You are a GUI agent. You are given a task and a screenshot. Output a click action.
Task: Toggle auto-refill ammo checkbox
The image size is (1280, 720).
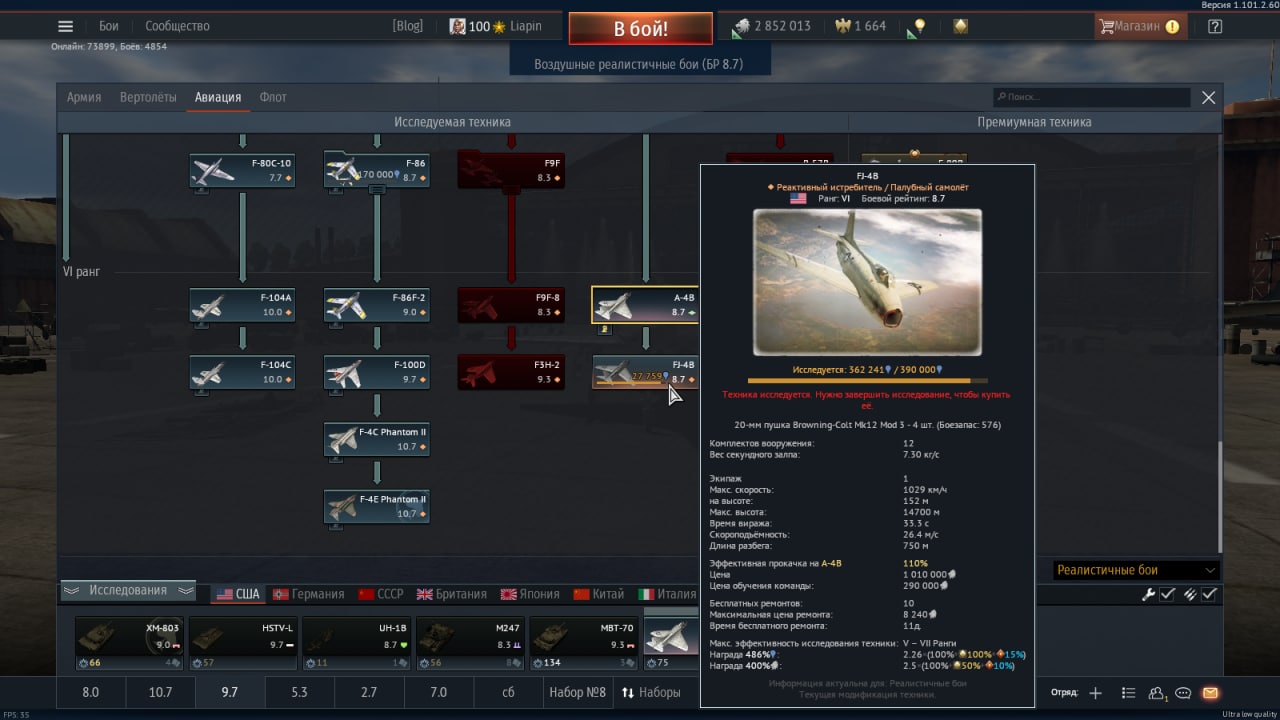(1210, 595)
